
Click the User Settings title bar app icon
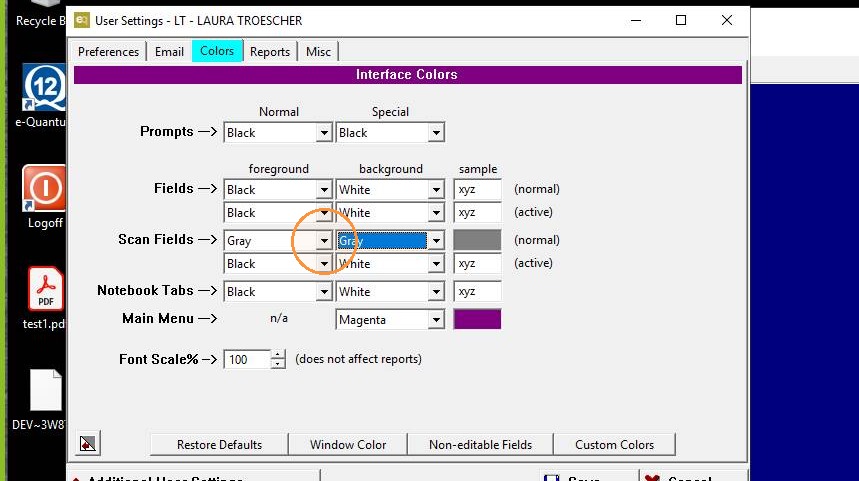pyautogui.click(x=82, y=20)
